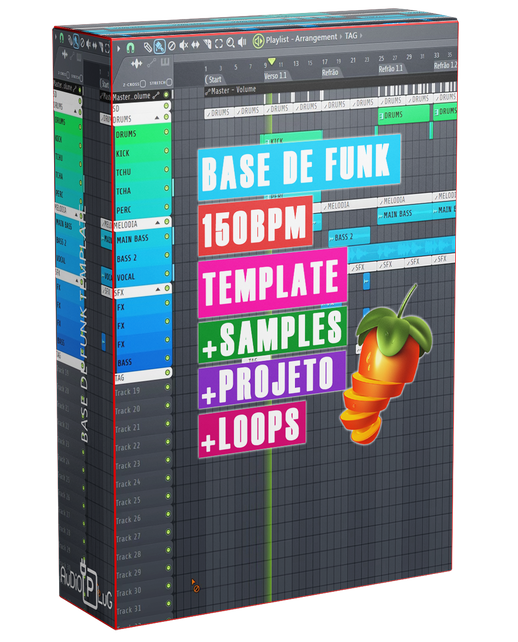This screenshot has height=642, width=518.
Task: Collapse the DRUMS track group arrow
Action: [157, 118]
